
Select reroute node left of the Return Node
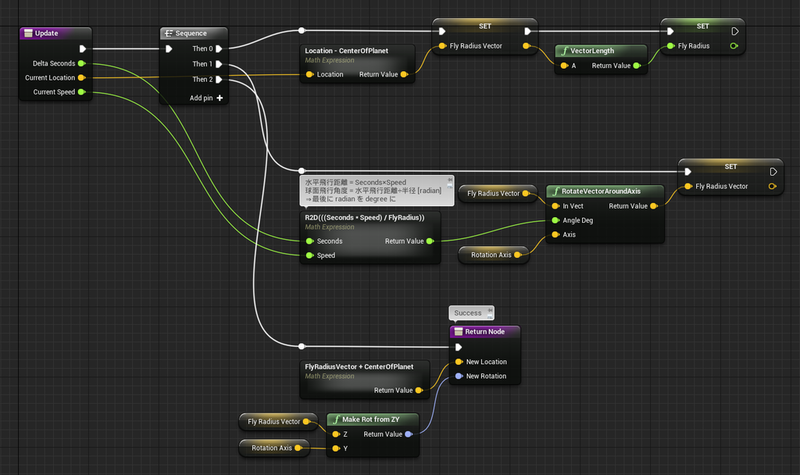tap(302, 346)
